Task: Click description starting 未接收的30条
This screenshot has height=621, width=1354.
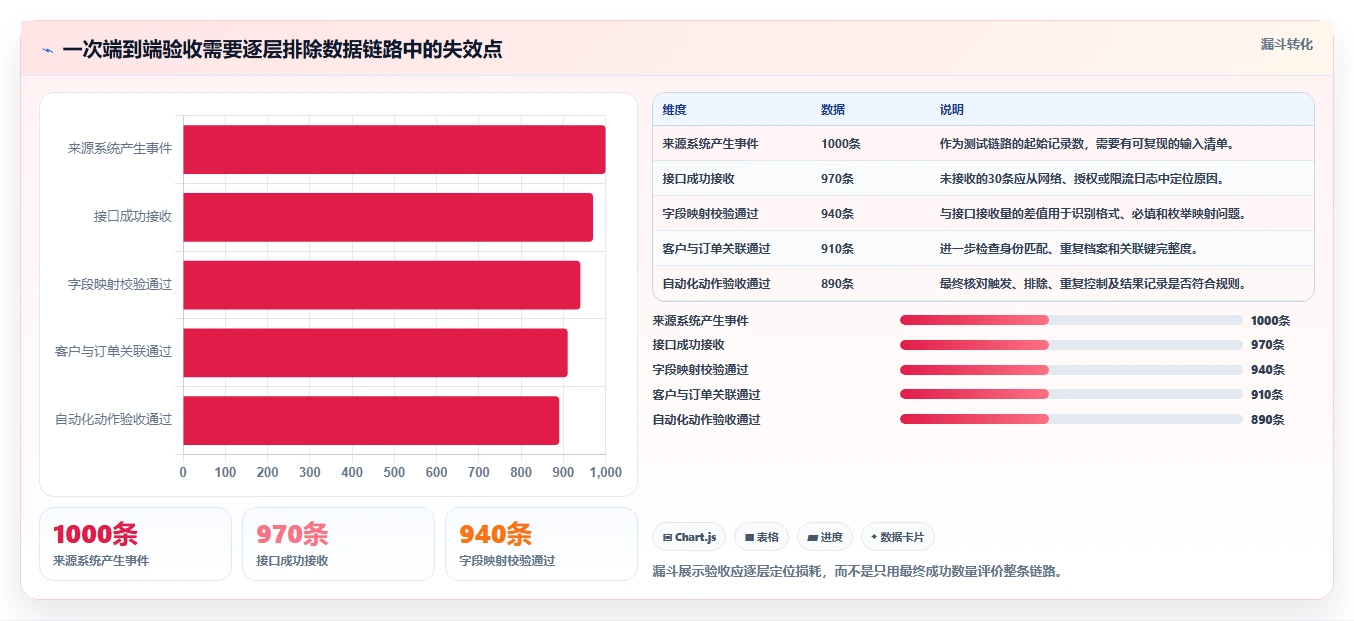Action: [x=1082, y=179]
